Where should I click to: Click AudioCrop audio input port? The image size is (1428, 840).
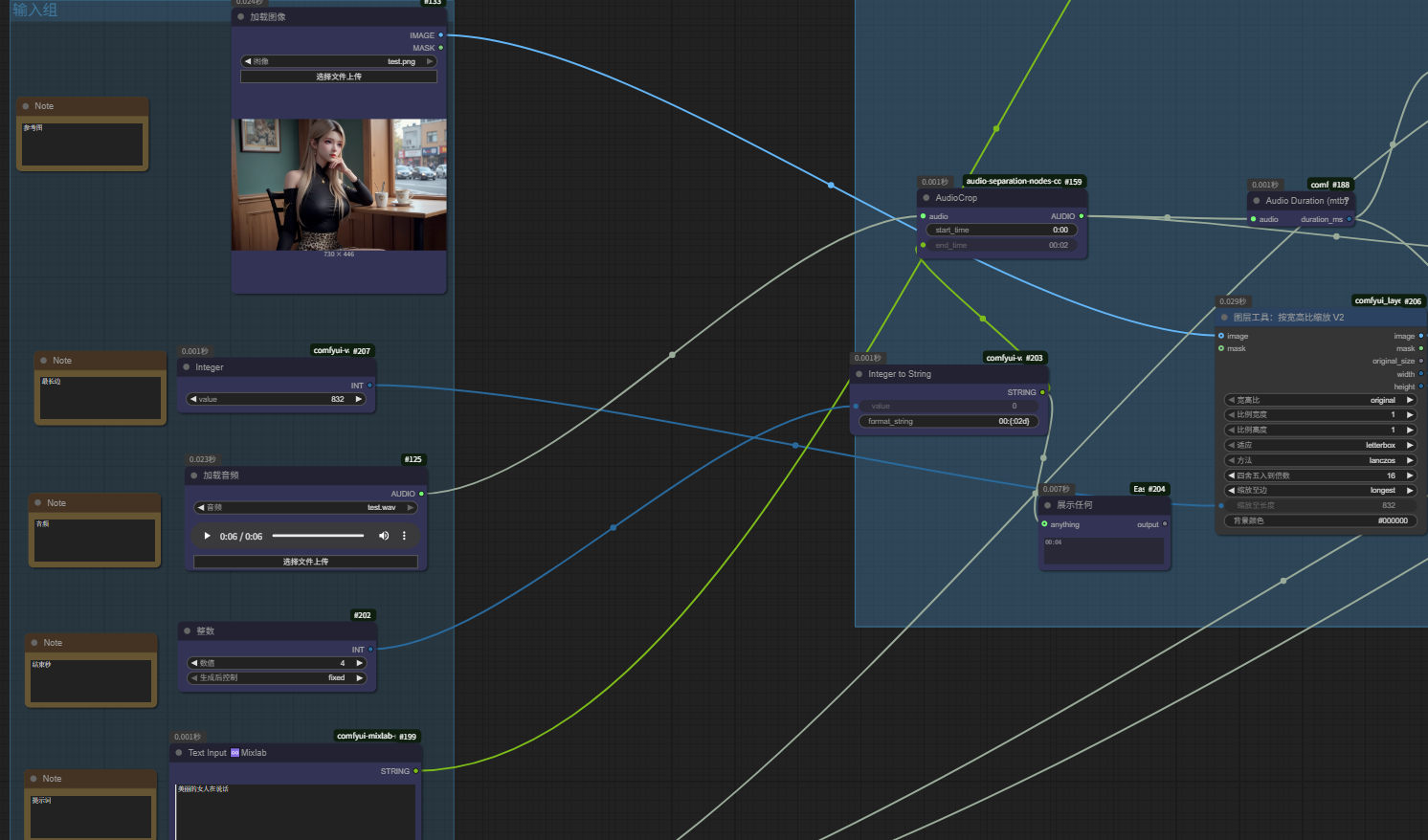click(x=923, y=216)
